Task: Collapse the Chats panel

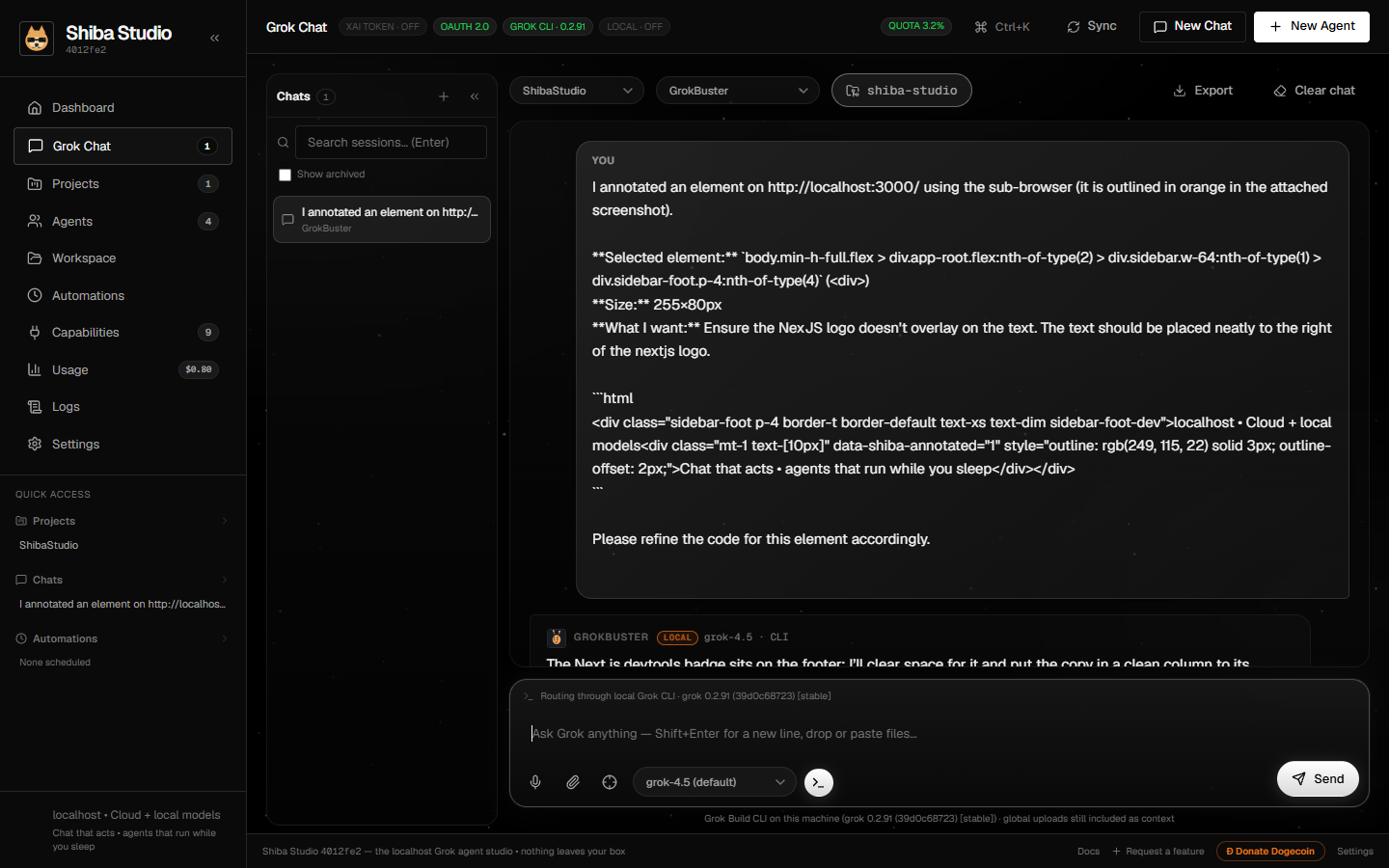Action: tap(475, 96)
